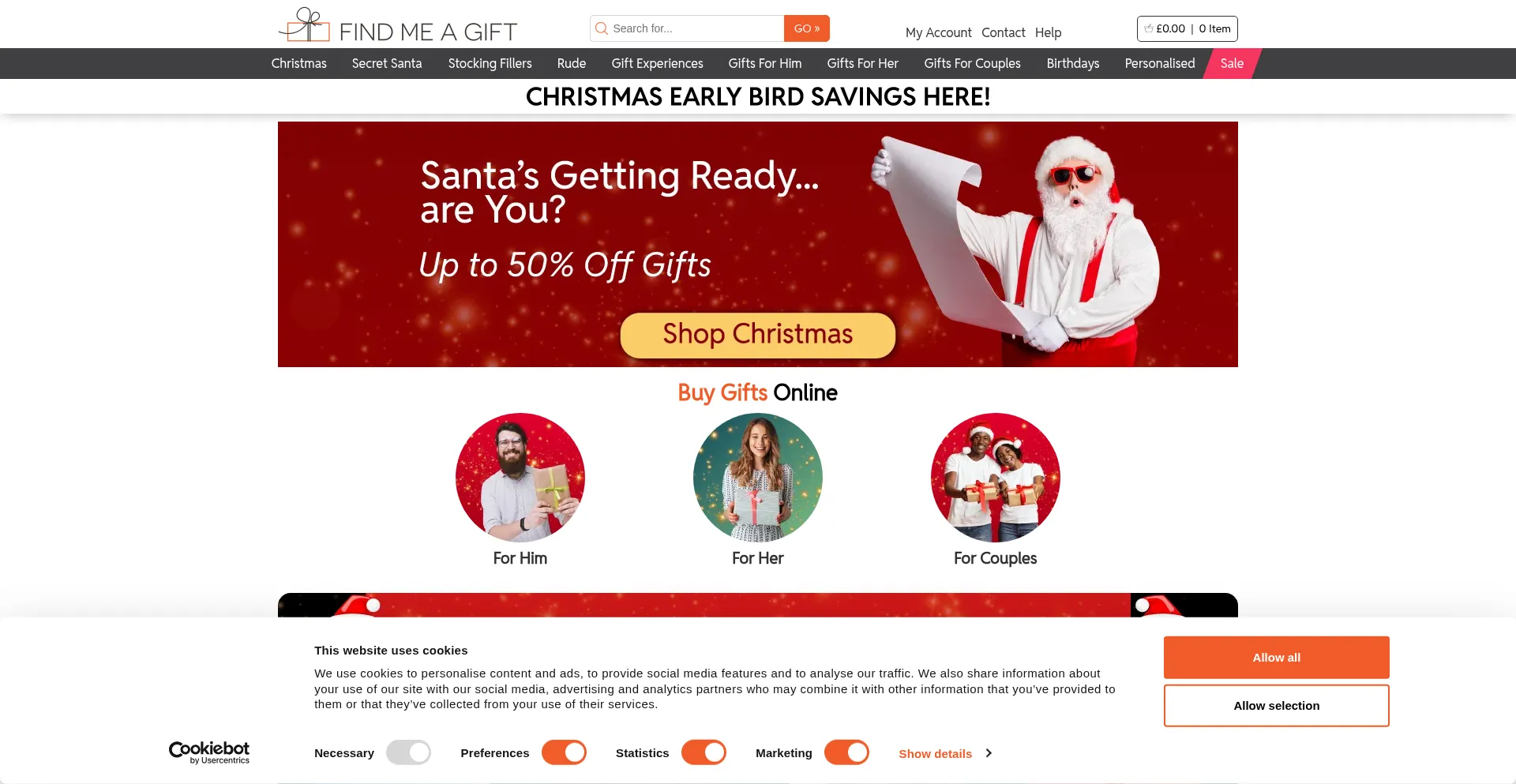
Task: Expand Show details in cookie banner
Action: (x=945, y=753)
